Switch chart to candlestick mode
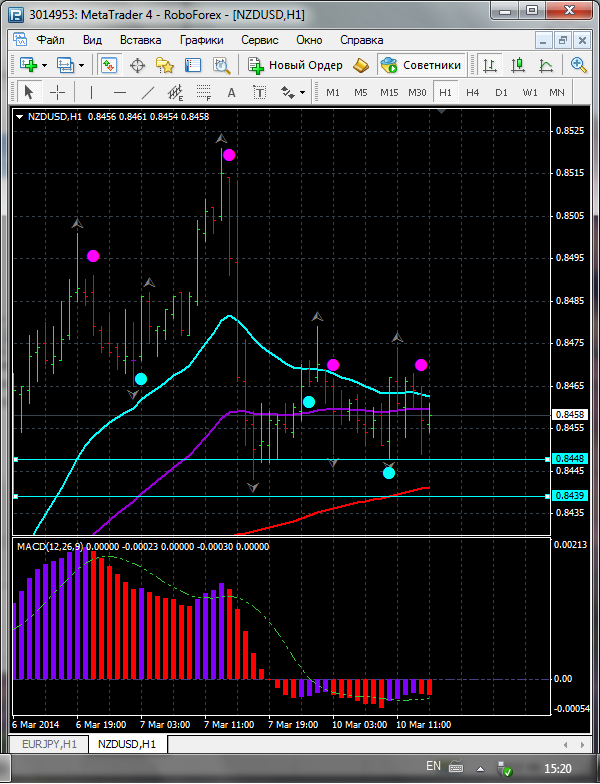The height and width of the screenshot is (784, 600). 518,65
